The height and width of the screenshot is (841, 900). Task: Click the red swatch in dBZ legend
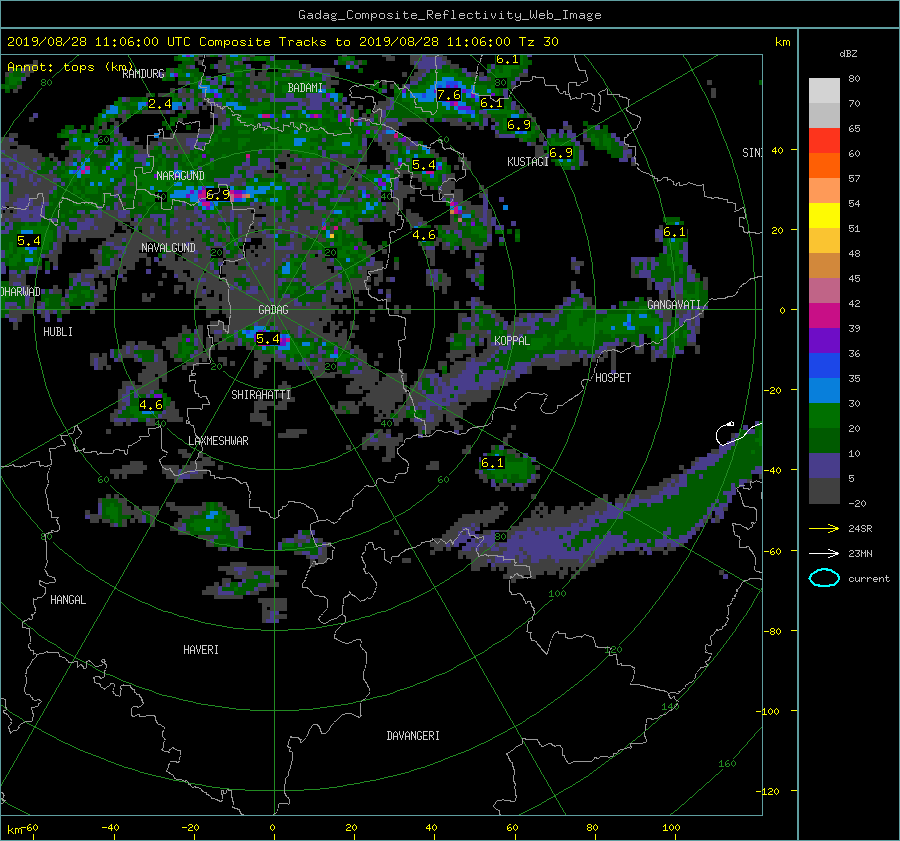824,141
